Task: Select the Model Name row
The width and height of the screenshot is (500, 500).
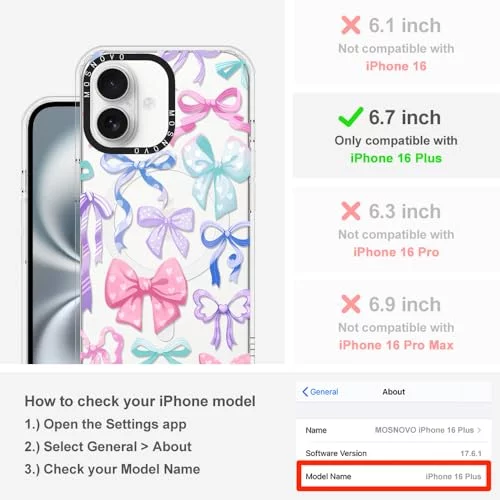Action: (394, 476)
